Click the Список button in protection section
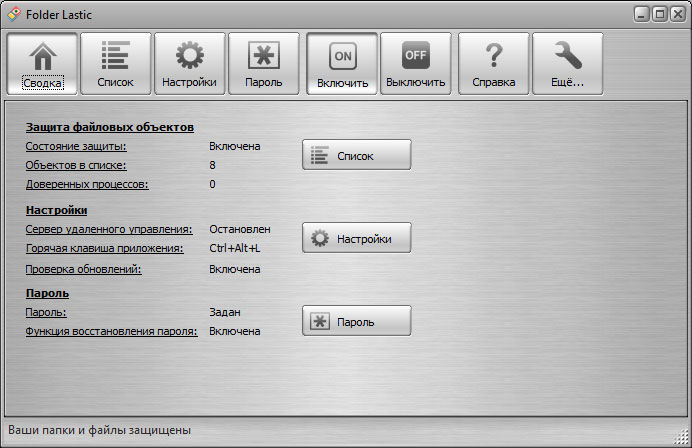 [356, 155]
